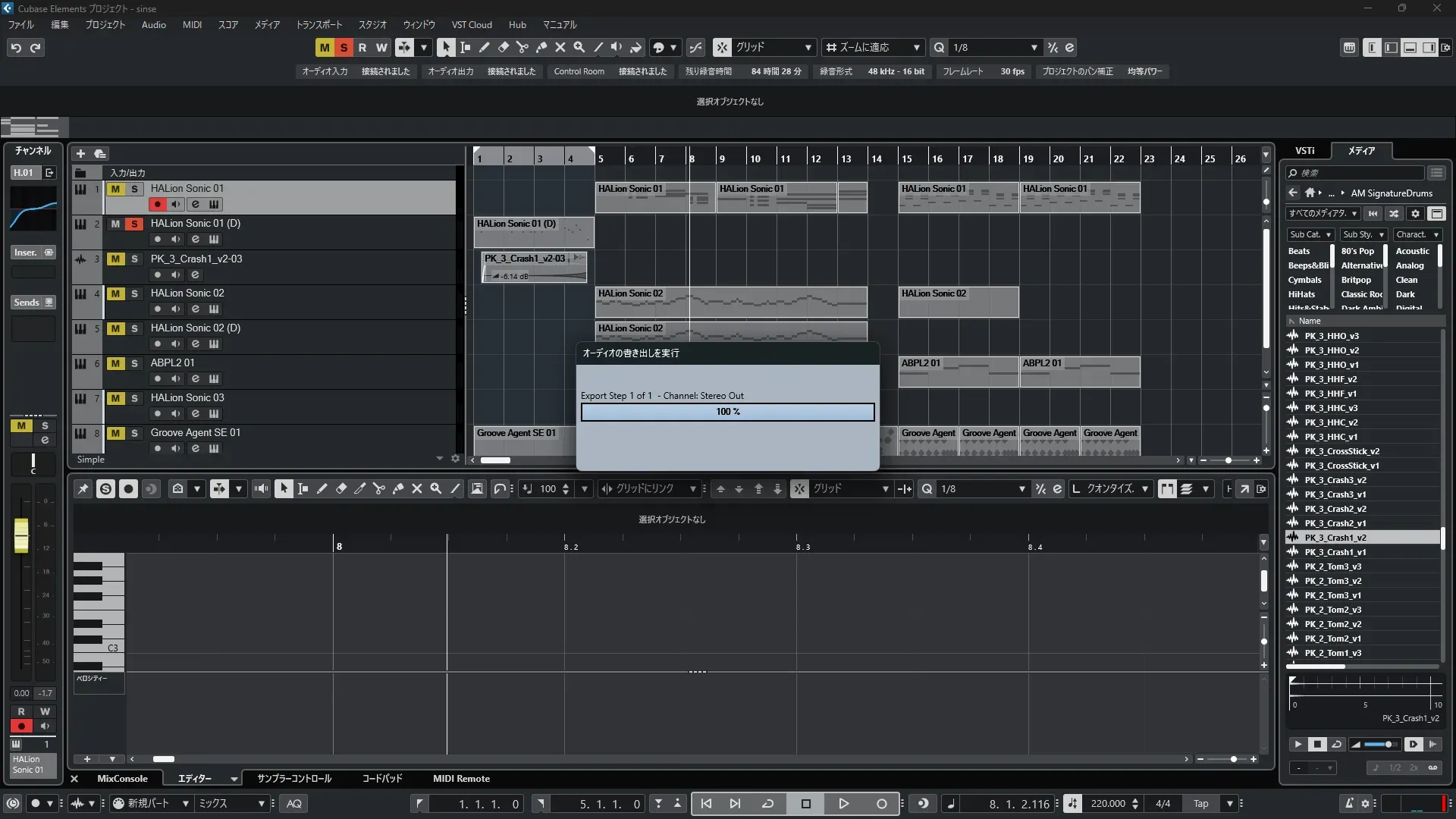Click the channel volume fader handle
Screen dimensions: 1456x819
click(21, 535)
